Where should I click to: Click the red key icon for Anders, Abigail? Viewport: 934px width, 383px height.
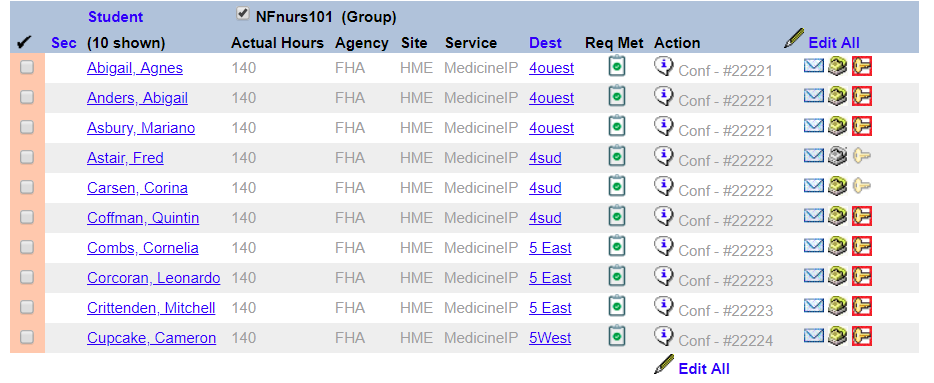[861, 95]
